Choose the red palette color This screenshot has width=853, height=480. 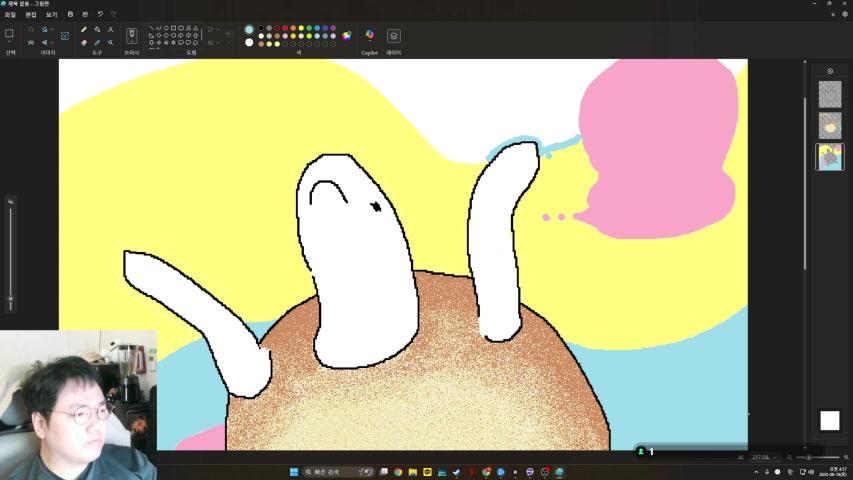(x=285, y=28)
